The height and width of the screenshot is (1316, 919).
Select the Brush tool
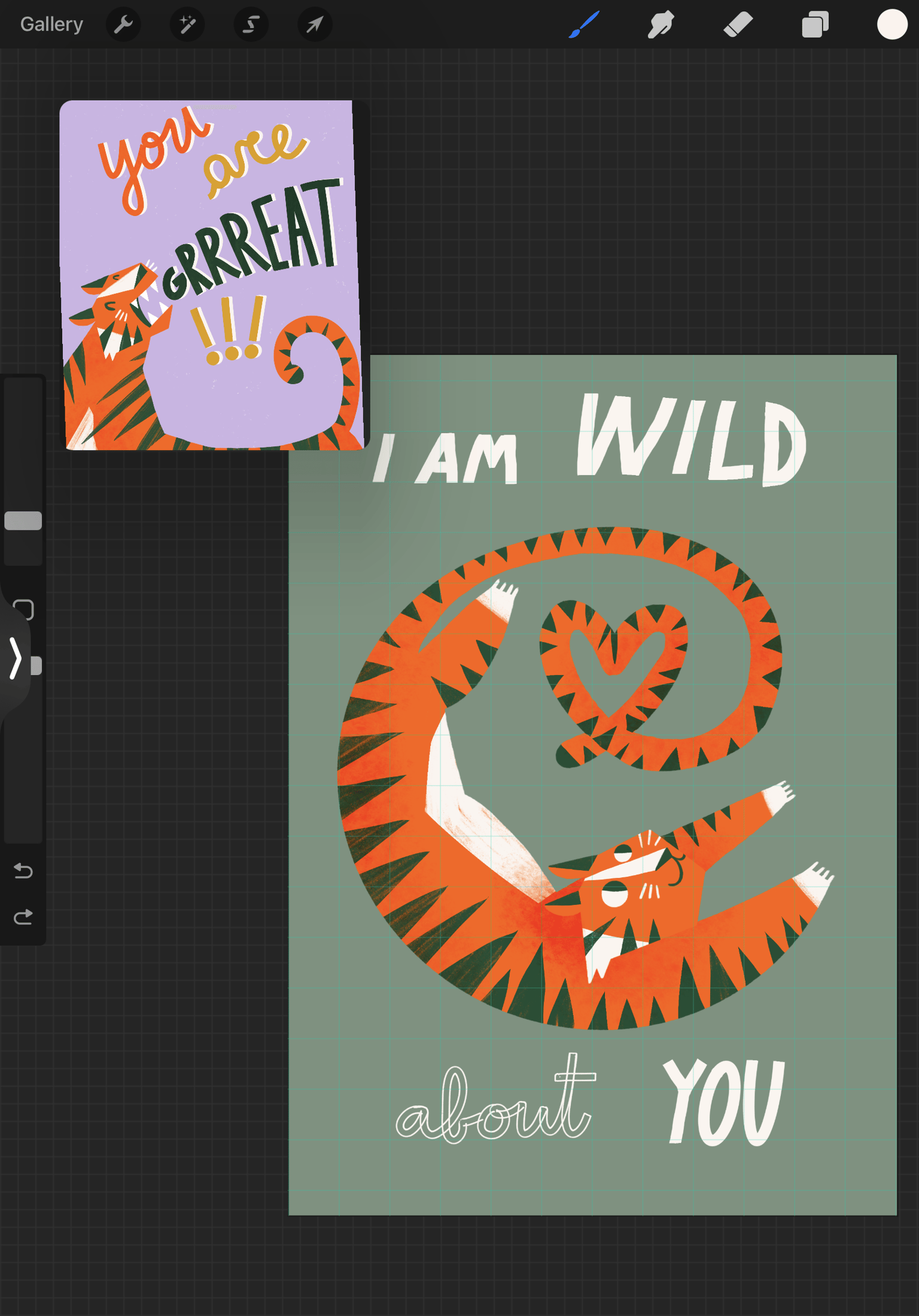point(584,25)
